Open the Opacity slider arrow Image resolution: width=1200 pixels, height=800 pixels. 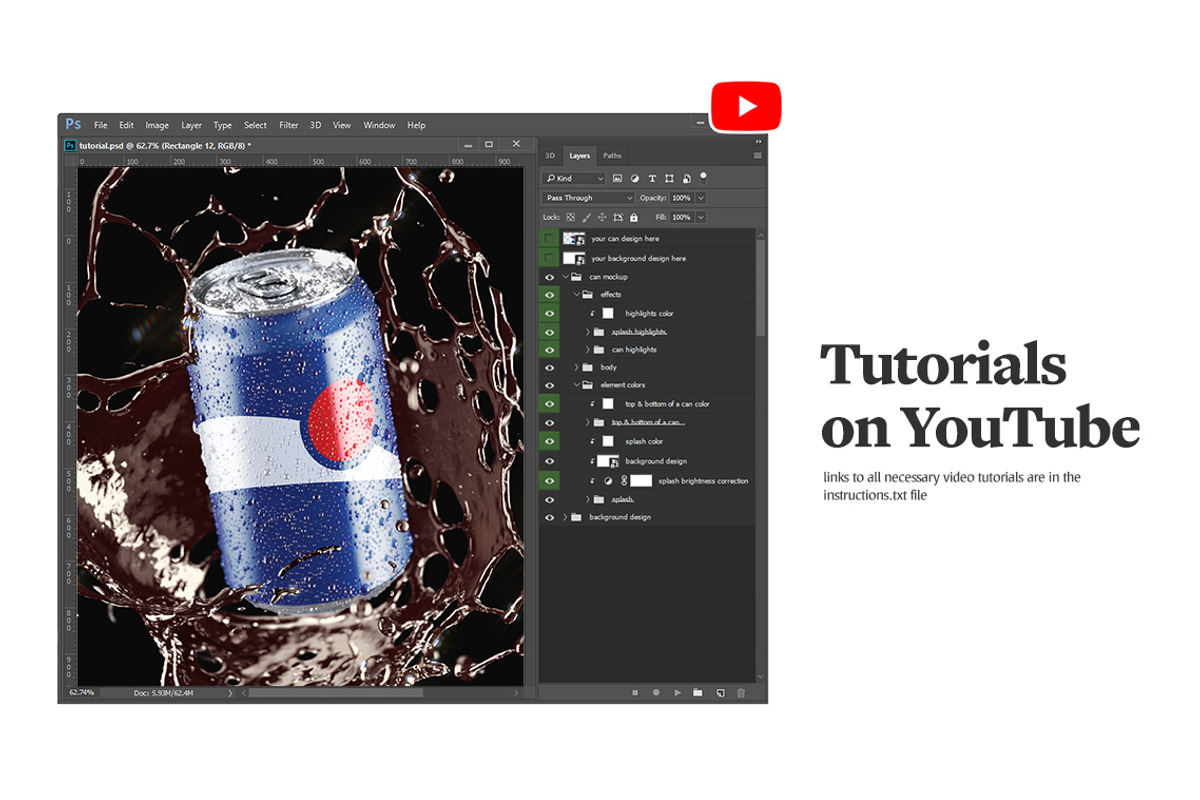click(x=701, y=198)
